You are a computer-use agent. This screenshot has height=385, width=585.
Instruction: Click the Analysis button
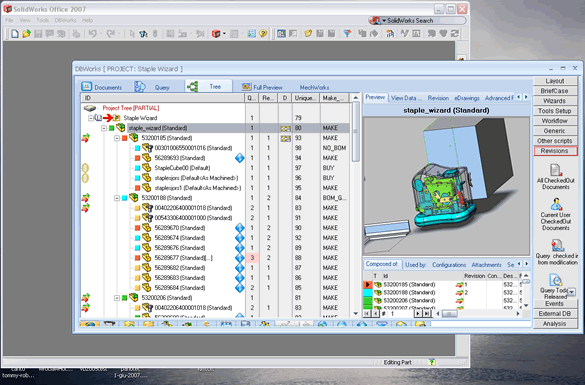(555, 324)
